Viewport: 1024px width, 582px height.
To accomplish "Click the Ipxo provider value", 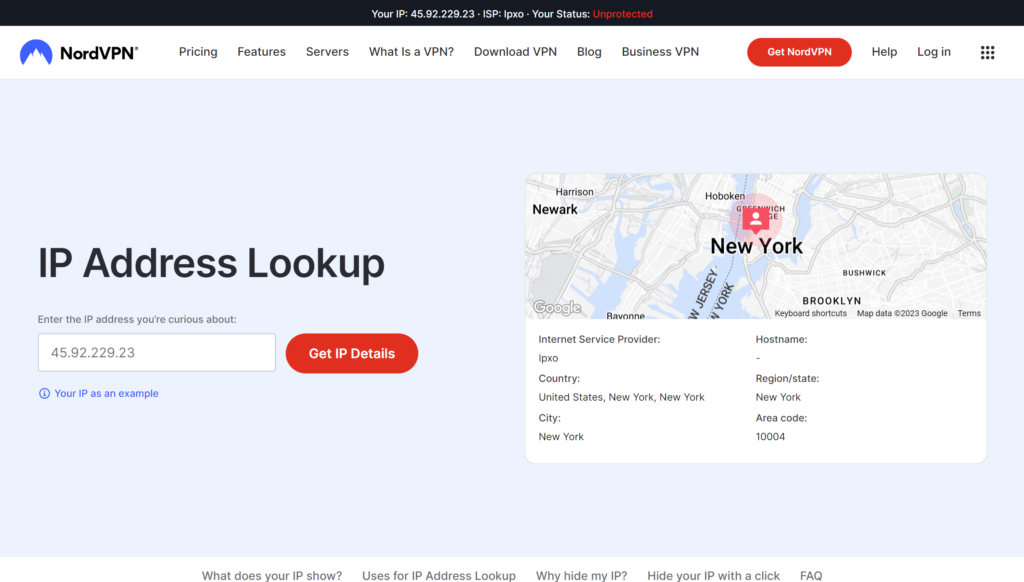I will [x=549, y=358].
